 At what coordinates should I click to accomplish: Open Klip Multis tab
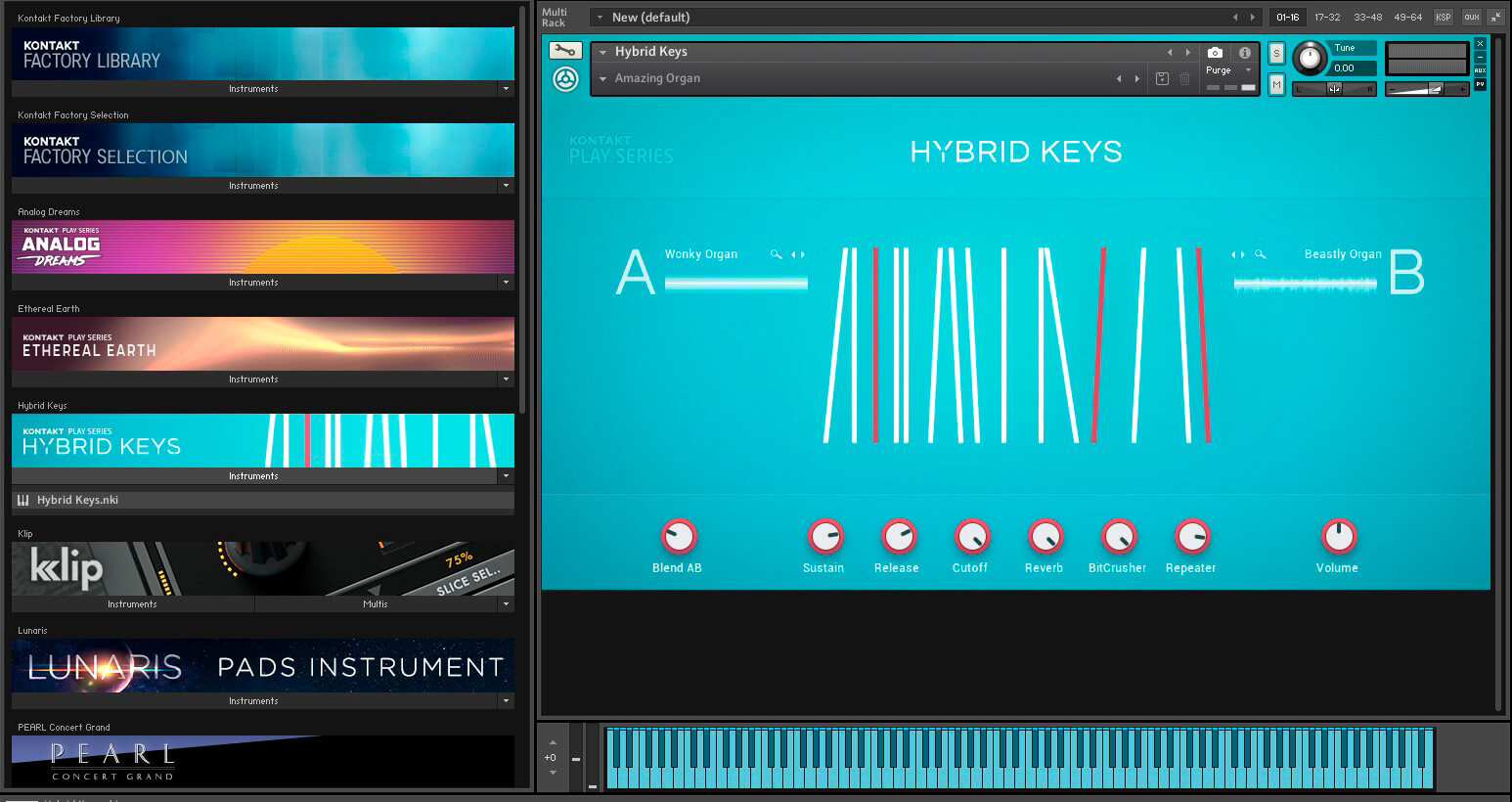click(376, 604)
